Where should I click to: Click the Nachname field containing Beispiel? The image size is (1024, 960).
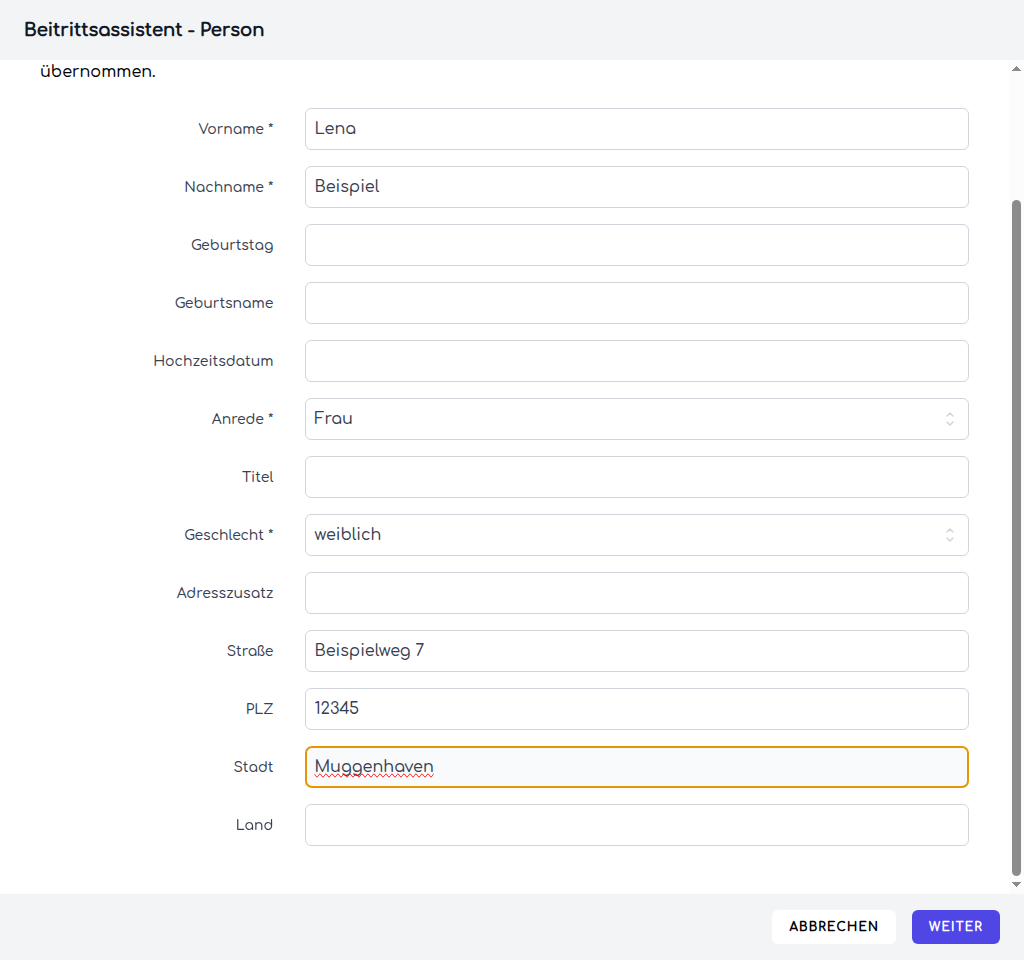pos(637,187)
